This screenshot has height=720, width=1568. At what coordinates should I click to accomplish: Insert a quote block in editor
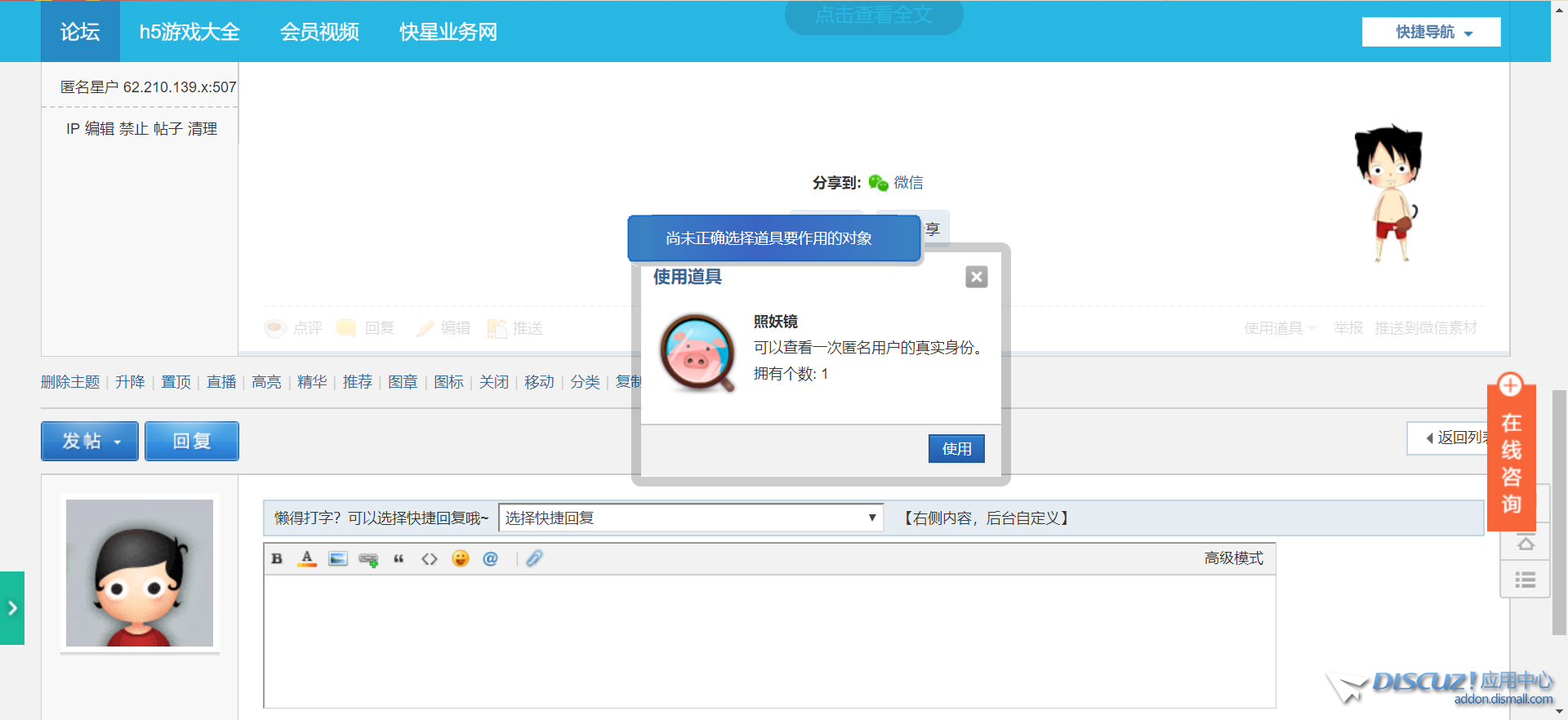click(399, 559)
